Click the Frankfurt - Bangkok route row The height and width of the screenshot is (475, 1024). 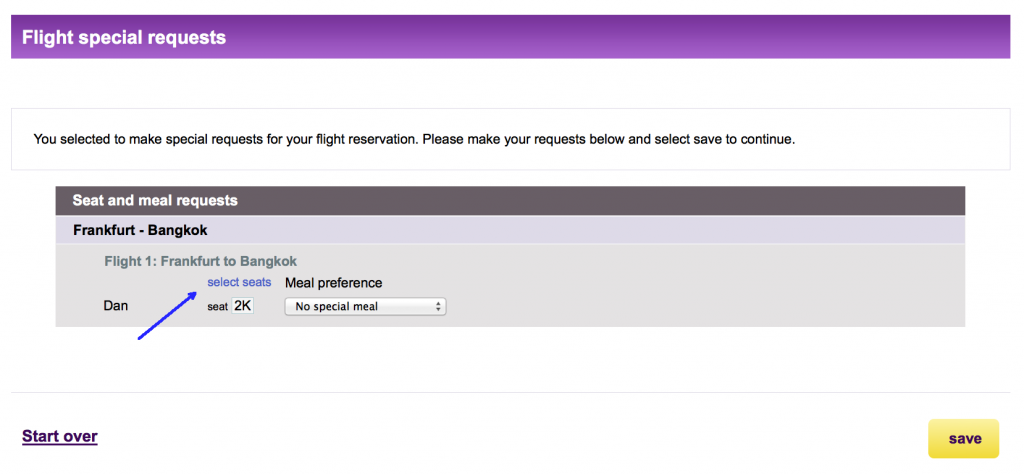[510, 230]
